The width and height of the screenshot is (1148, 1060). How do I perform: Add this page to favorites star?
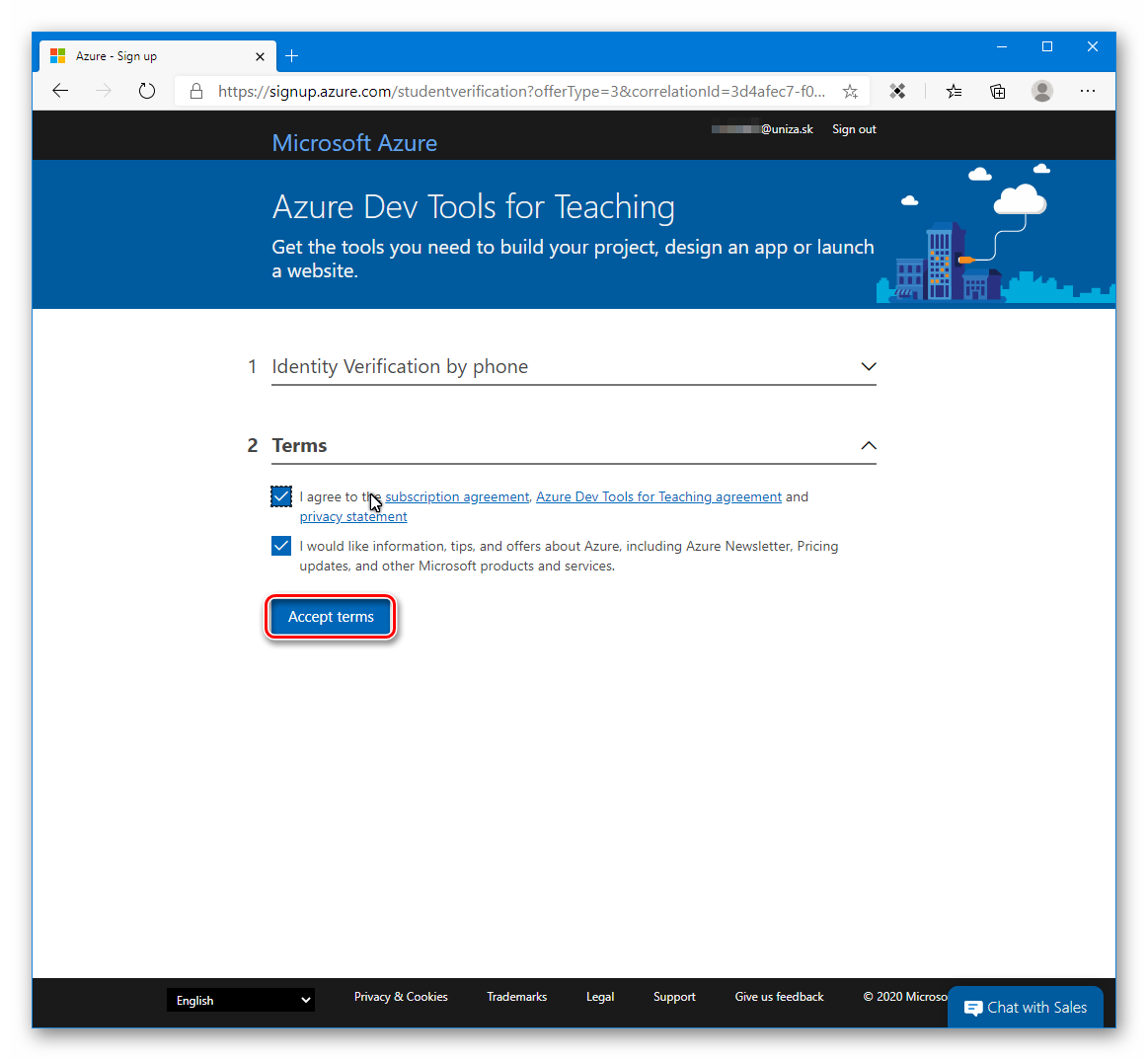pos(850,90)
